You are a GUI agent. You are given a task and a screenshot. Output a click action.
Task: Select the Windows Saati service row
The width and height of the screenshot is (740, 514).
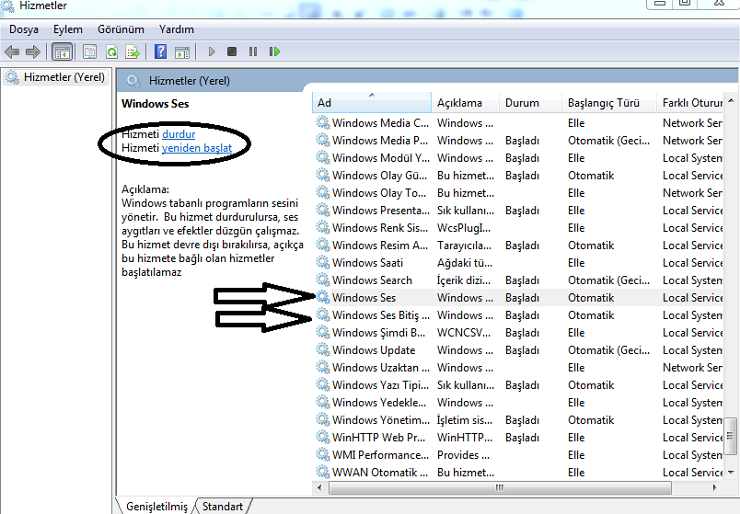518,262
